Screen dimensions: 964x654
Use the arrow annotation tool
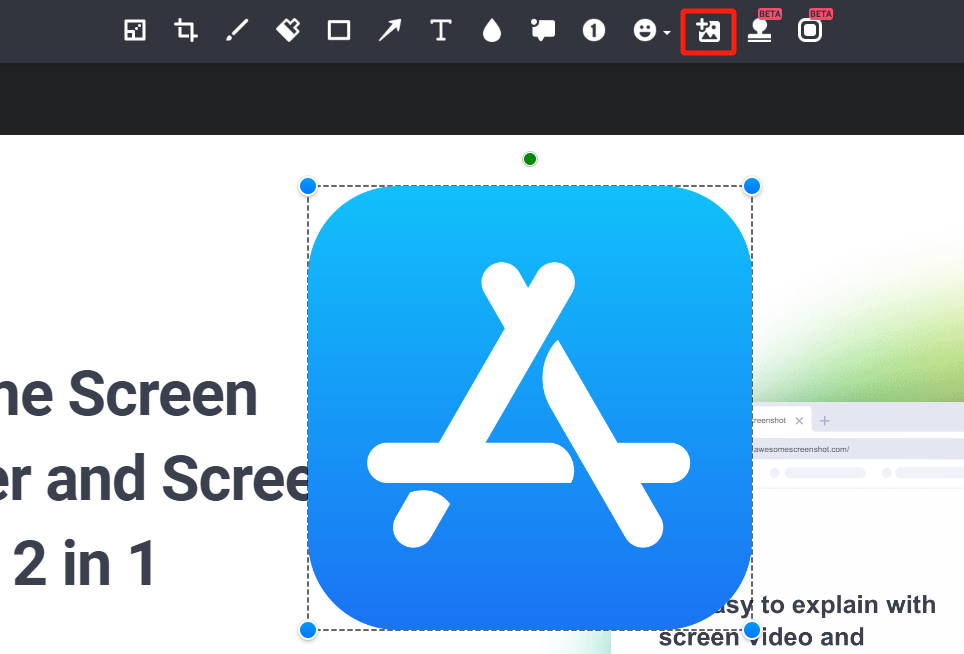point(390,31)
